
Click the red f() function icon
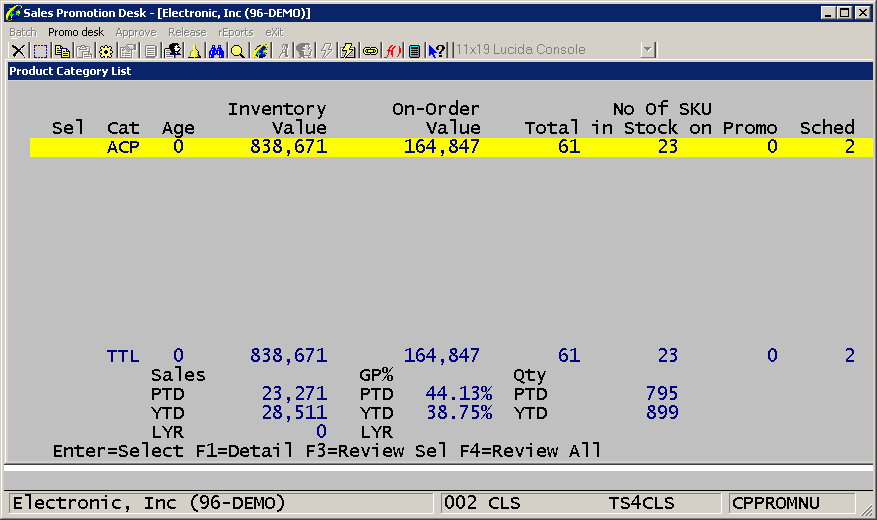[x=393, y=51]
